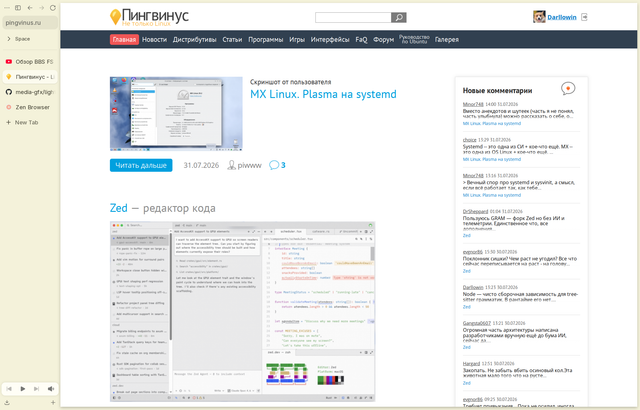Toggle the Zen sidebar panel icon
Screen dimensions: 640x410
[x=18, y=8]
